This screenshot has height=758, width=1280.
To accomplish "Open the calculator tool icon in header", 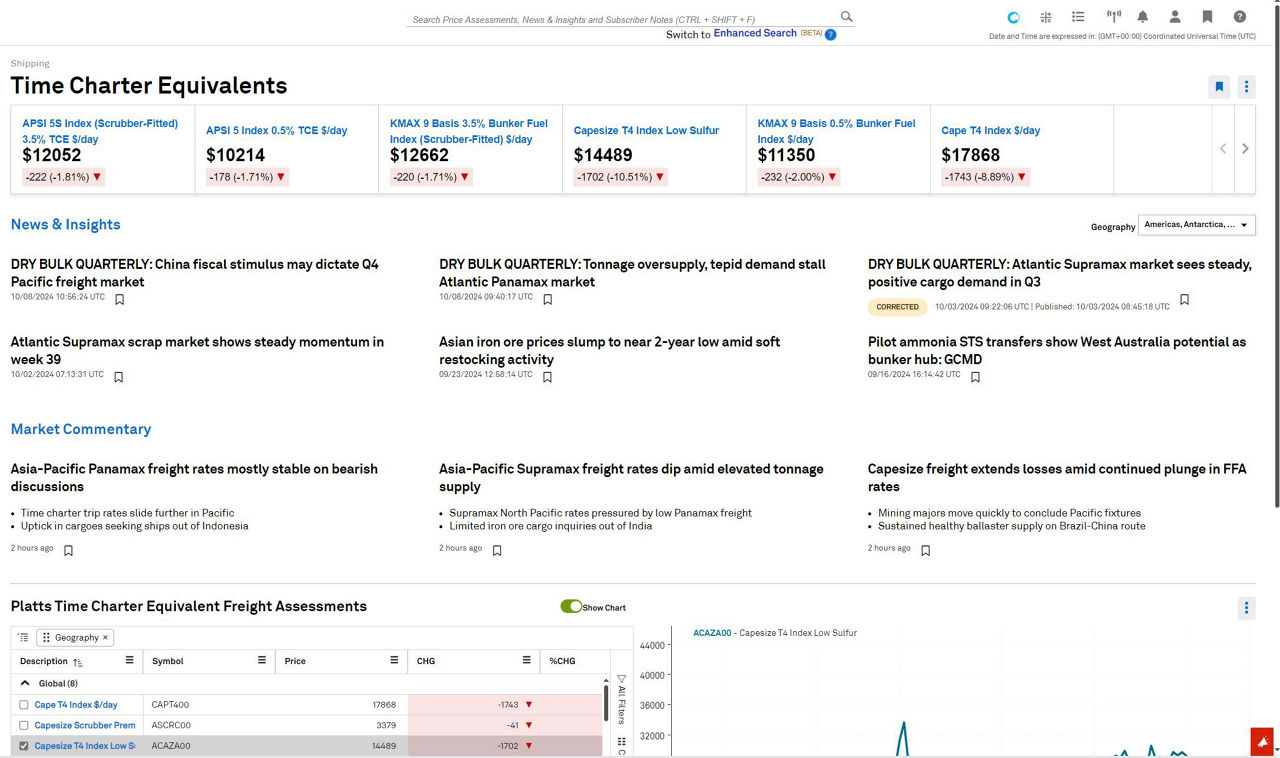I will (x=1046, y=17).
